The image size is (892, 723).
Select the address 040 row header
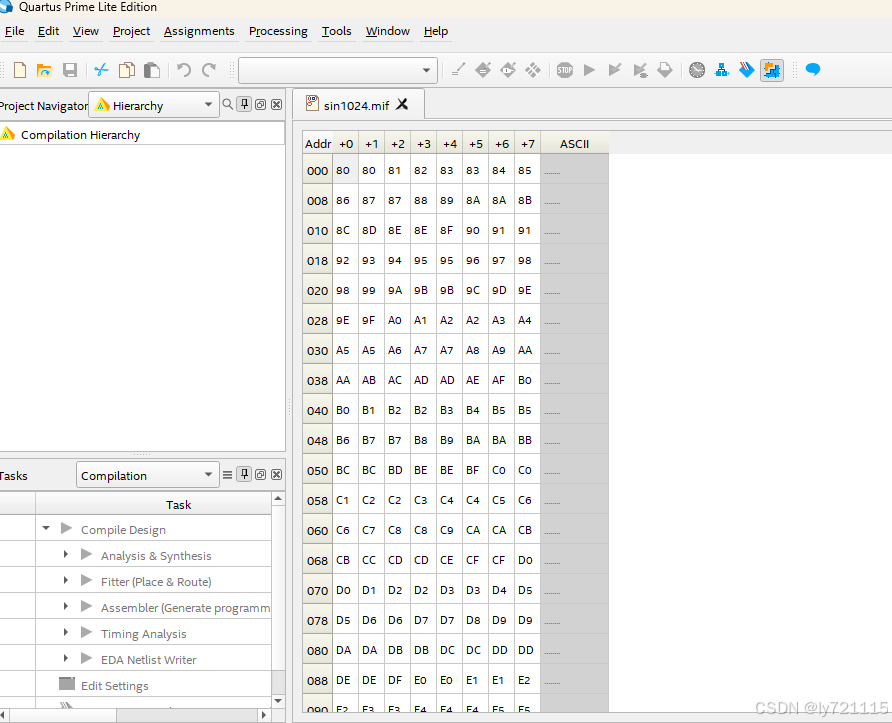coord(317,410)
